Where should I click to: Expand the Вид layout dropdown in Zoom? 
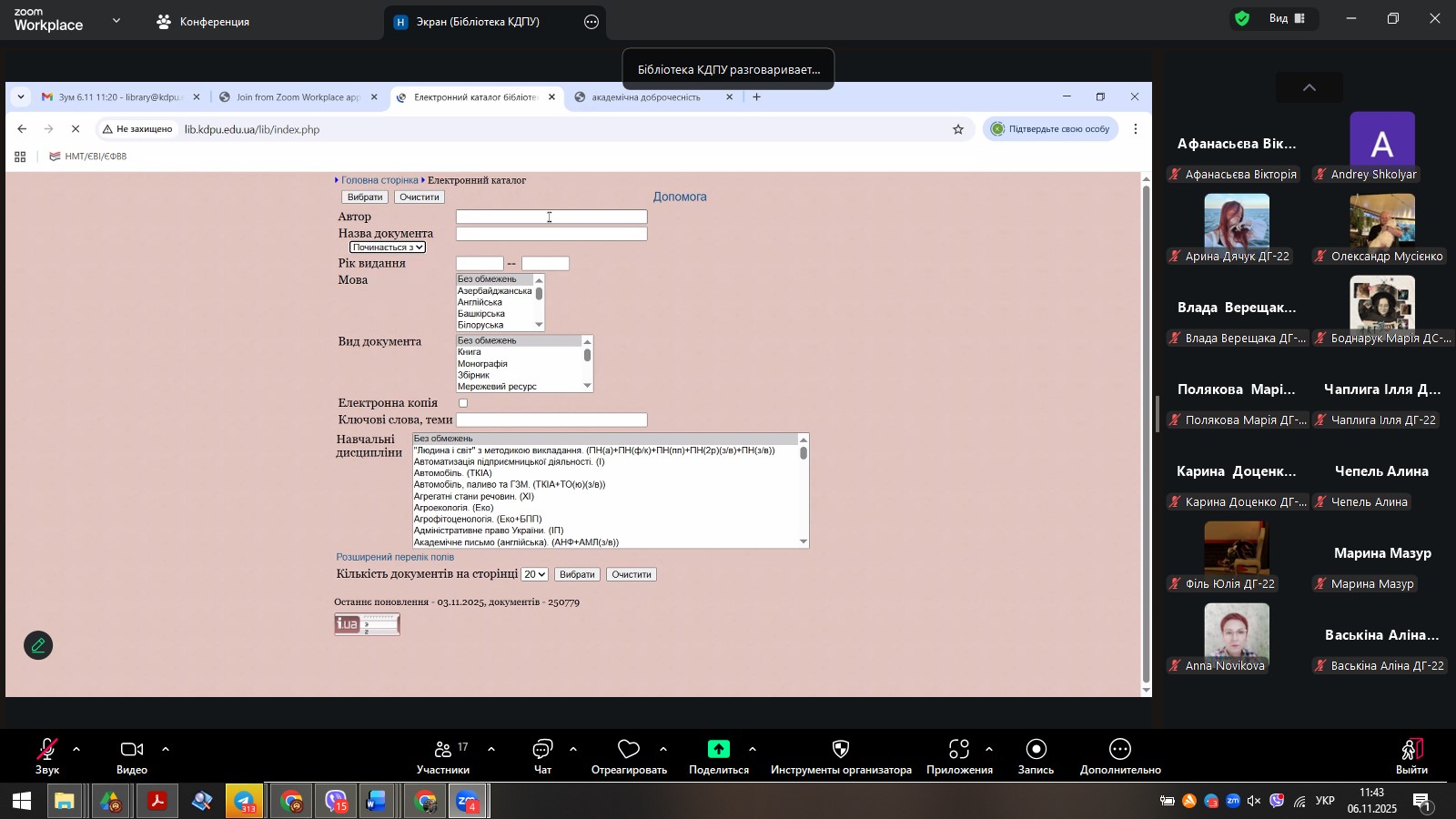click(x=1287, y=18)
